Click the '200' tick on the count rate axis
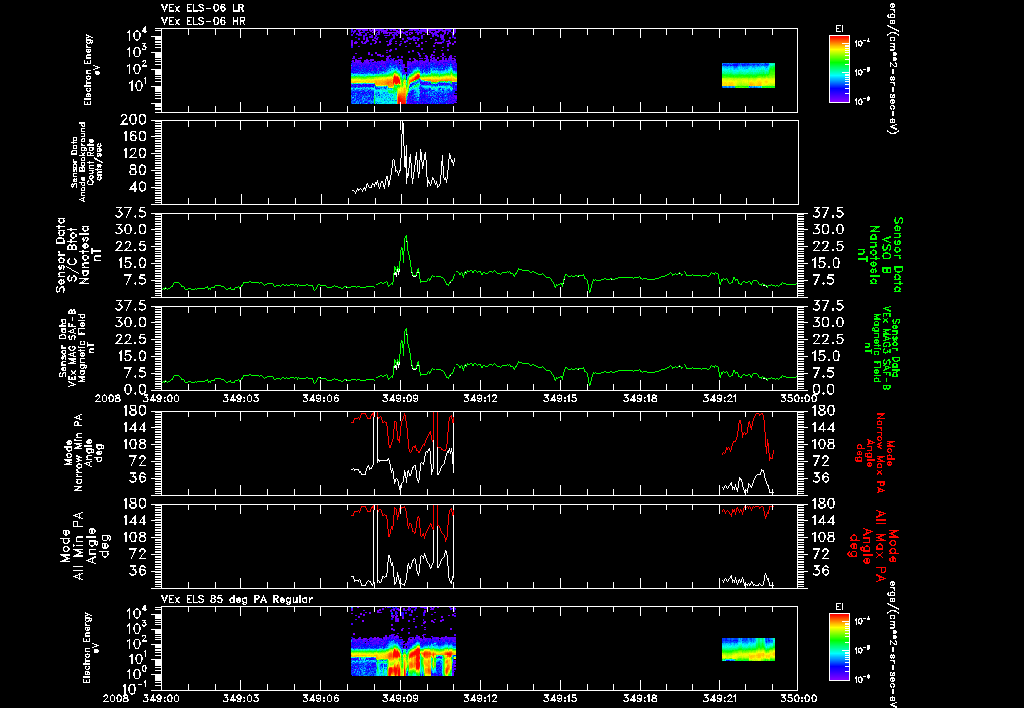Screen dimensions: 1024x708 (135, 120)
